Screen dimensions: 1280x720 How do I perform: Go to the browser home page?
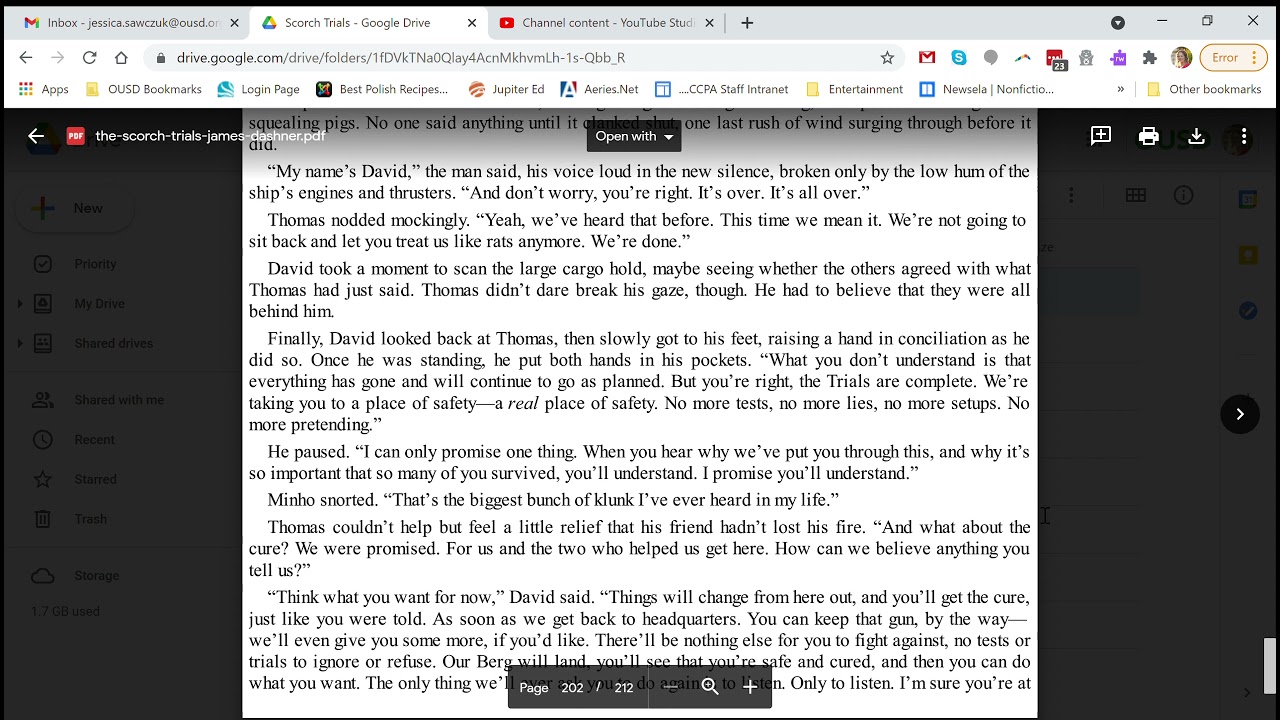[x=121, y=58]
